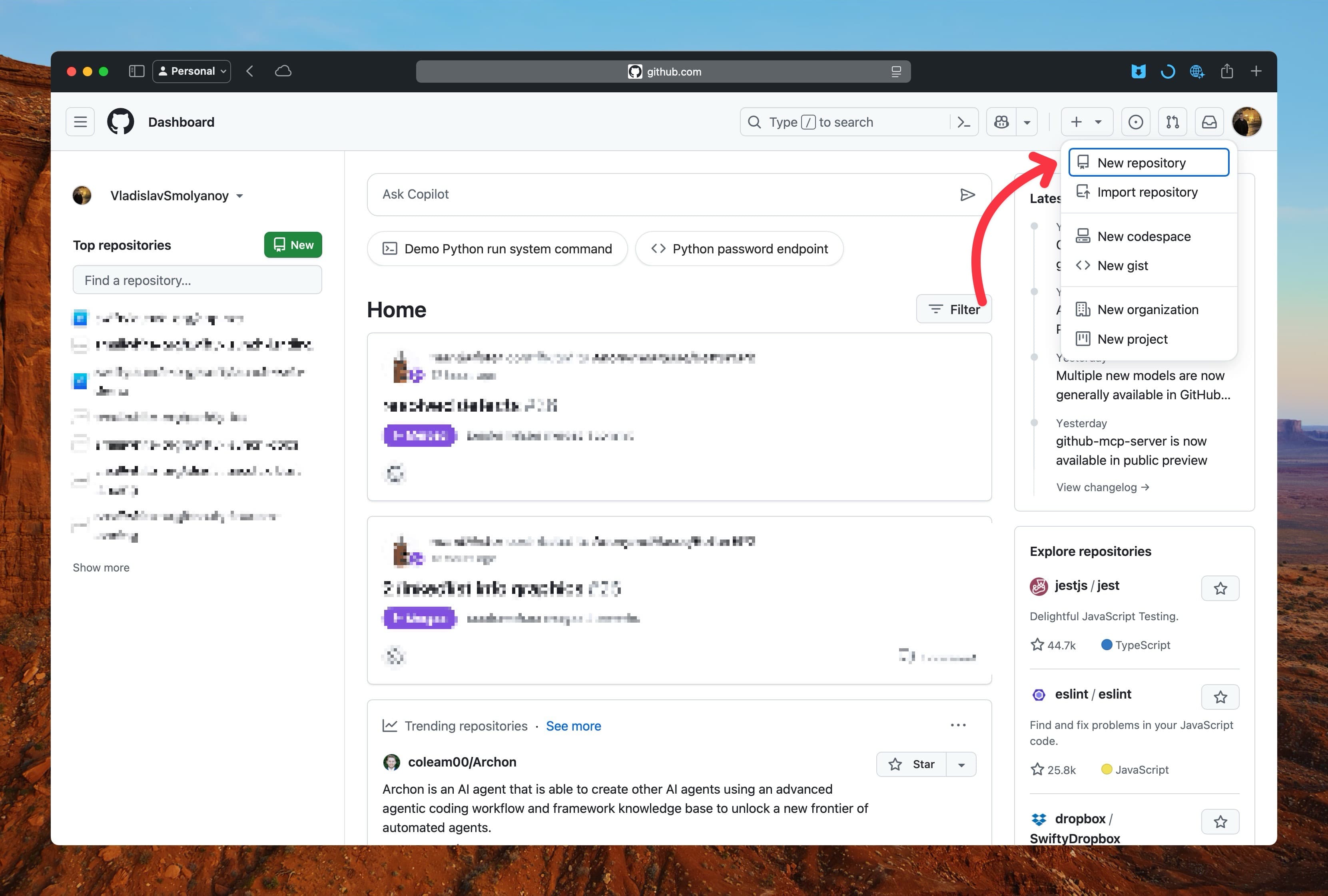Open the Reader view icon in address bar
The width and height of the screenshot is (1328, 896).
[895, 72]
